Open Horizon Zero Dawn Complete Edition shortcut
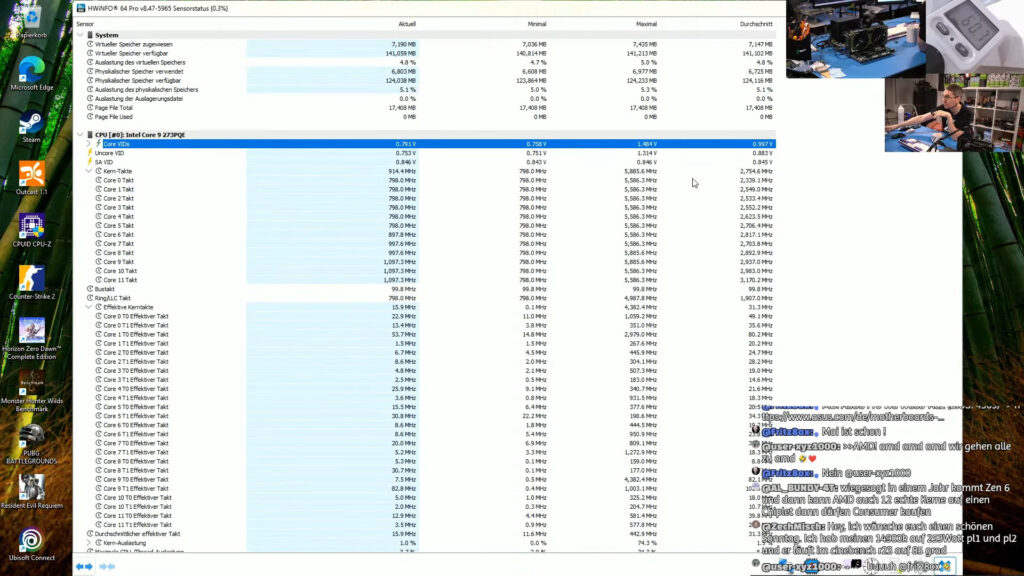The height and width of the screenshot is (576, 1024). (x=31, y=339)
